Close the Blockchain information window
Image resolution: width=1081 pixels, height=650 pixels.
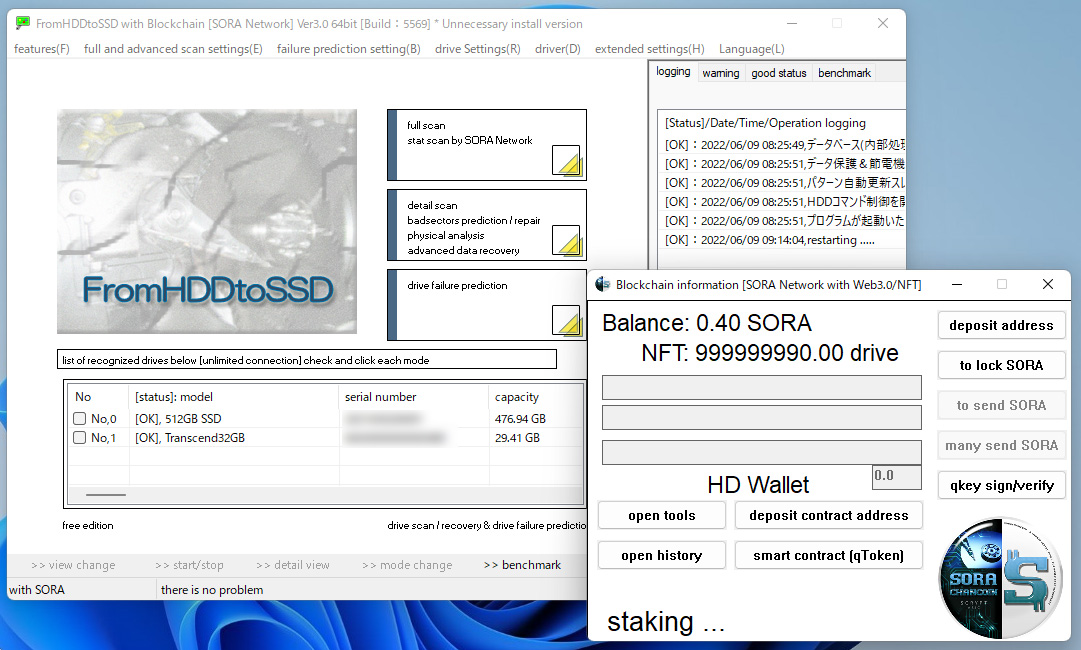pyautogui.click(x=1048, y=284)
